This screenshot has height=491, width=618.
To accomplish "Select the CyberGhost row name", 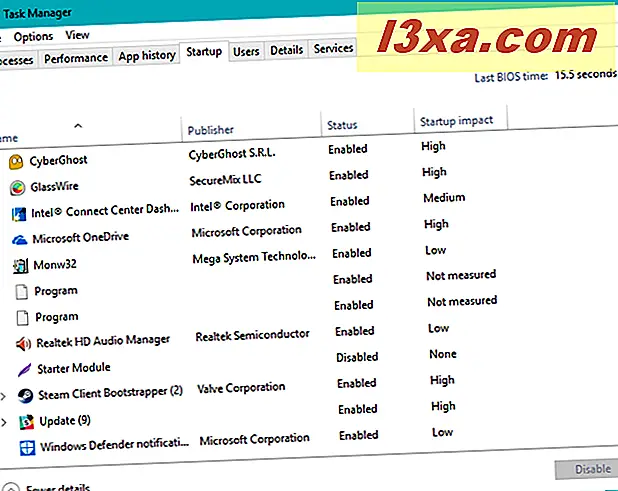I will click(x=58, y=160).
